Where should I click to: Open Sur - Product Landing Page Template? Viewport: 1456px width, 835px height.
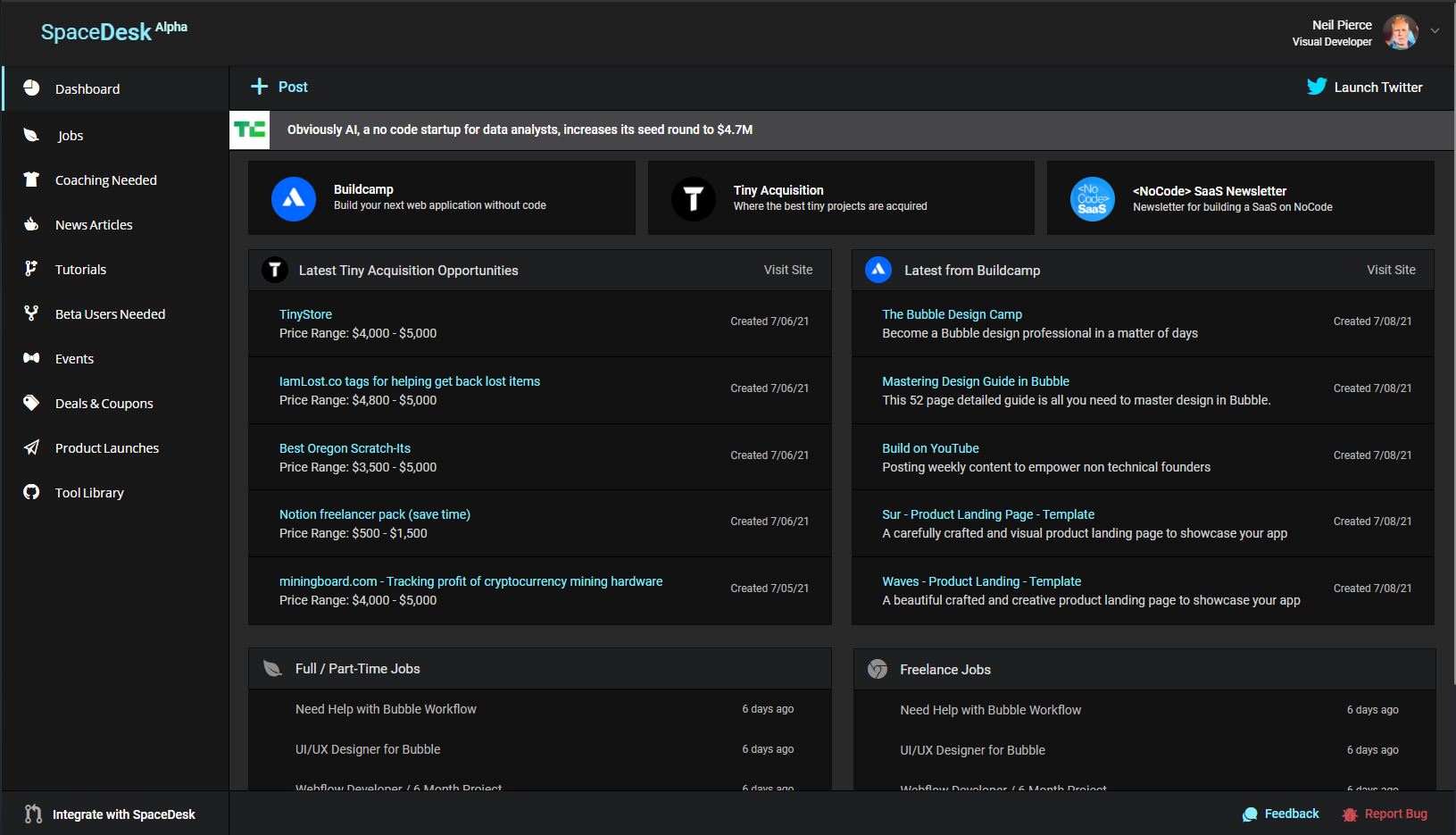[x=988, y=514]
